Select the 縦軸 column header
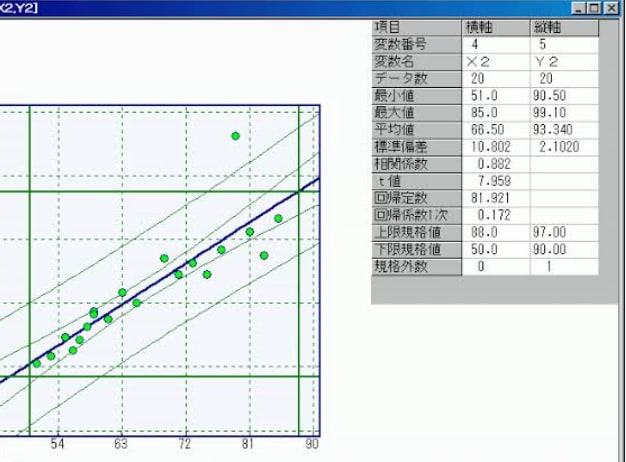 (565, 28)
